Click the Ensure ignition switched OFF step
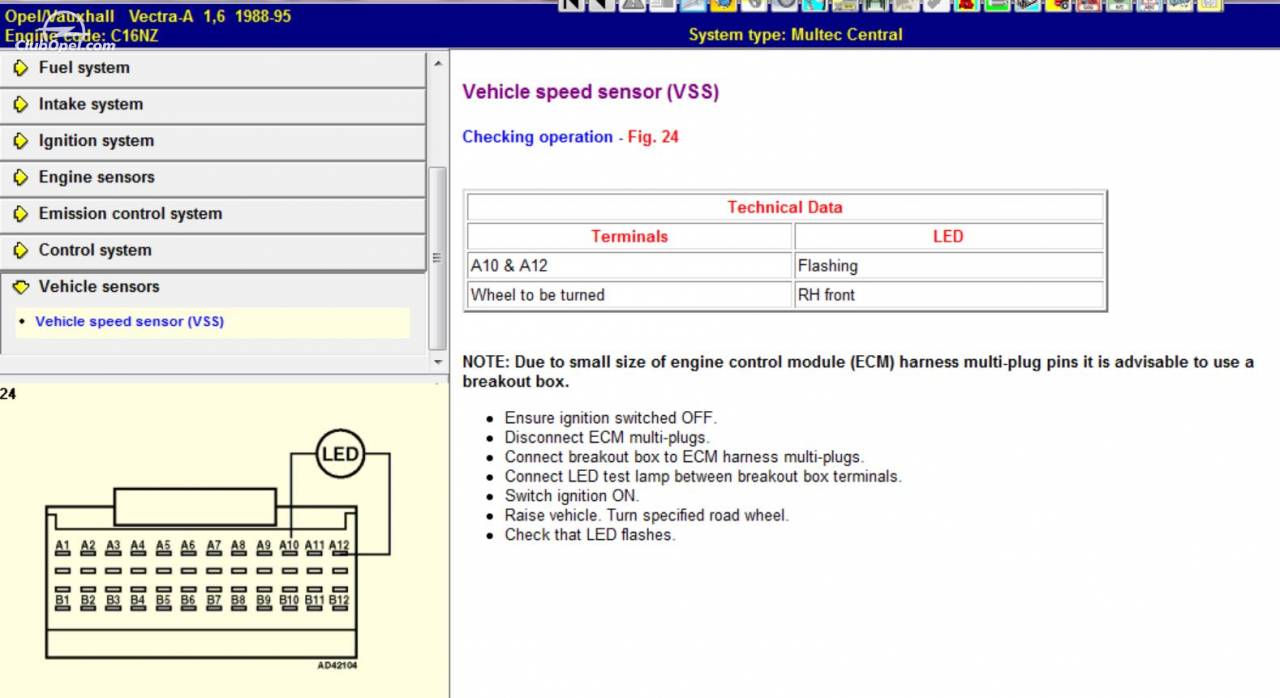1280x698 pixels. [x=611, y=418]
